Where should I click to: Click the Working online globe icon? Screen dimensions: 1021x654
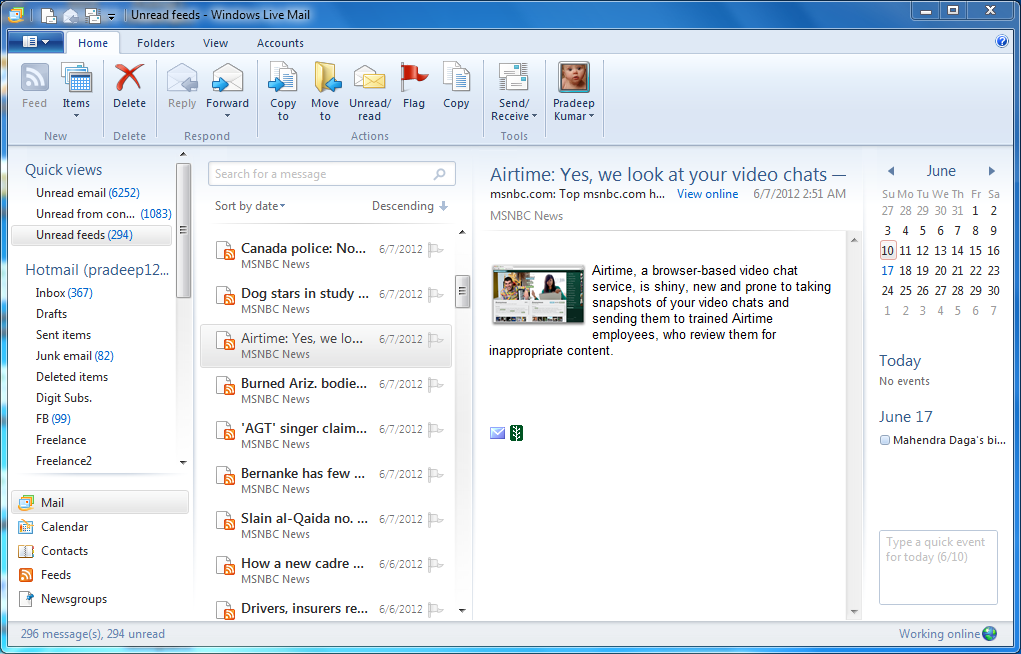tap(989, 634)
